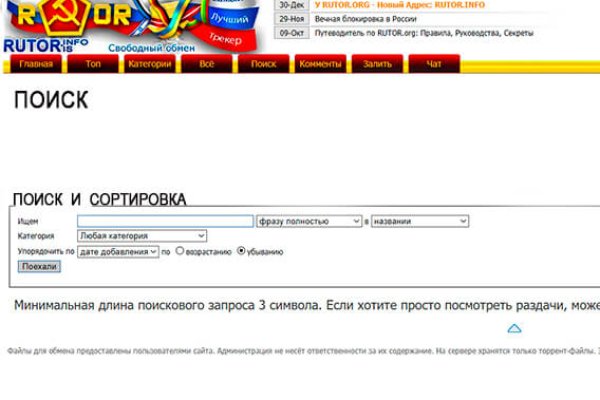Expand the 'фразу полностью' dropdown
This screenshot has width=600, height=400.
(309, 221)
